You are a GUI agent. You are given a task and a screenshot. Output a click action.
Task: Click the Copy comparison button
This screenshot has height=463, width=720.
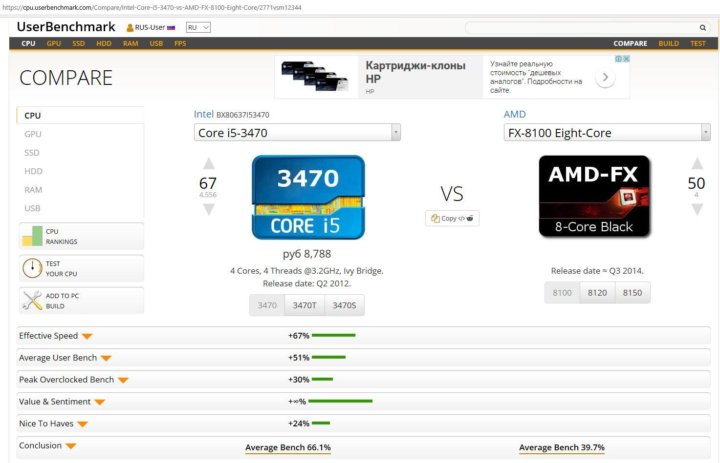click(x=452, y=218)
